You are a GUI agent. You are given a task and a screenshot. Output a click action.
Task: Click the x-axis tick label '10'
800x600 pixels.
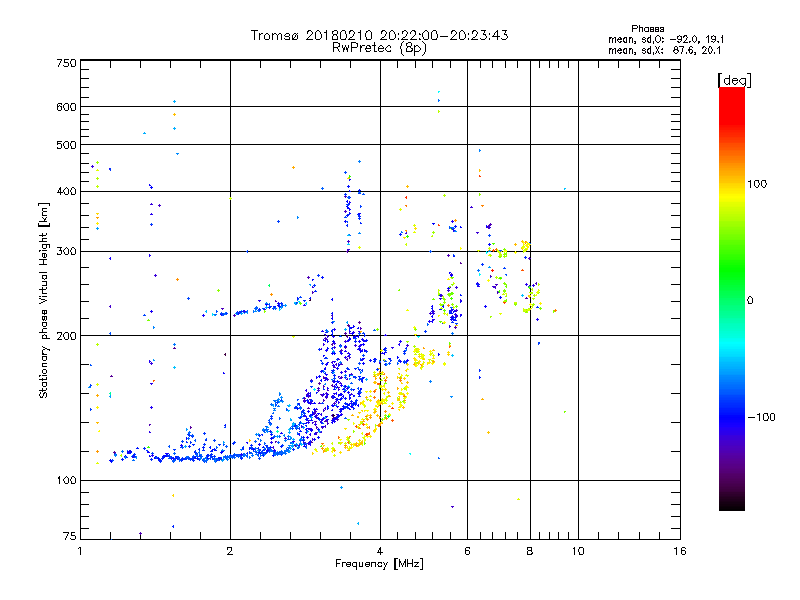(x=578, y=551)
